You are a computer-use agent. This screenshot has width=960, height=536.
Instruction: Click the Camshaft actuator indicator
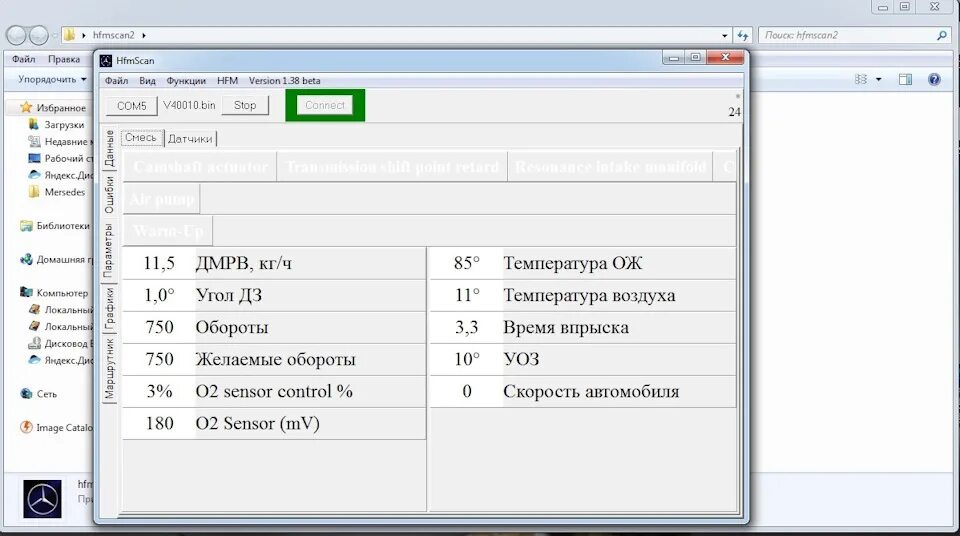pyautogui.click(x=200, y=167)
